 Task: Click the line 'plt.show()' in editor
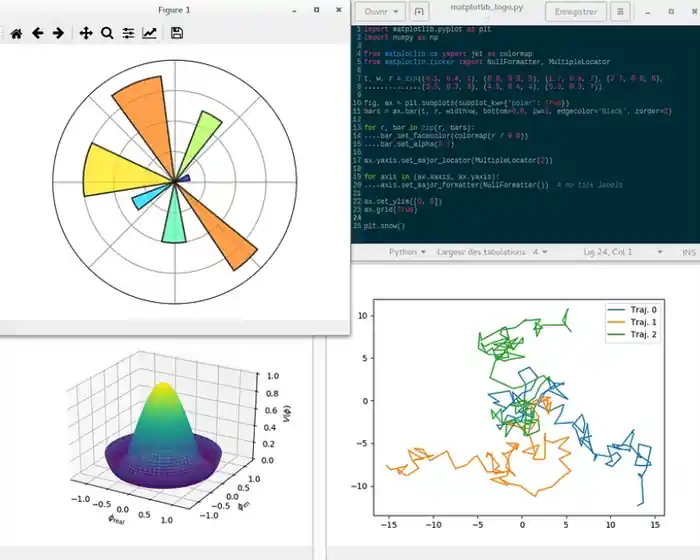(x=384, y=226)
